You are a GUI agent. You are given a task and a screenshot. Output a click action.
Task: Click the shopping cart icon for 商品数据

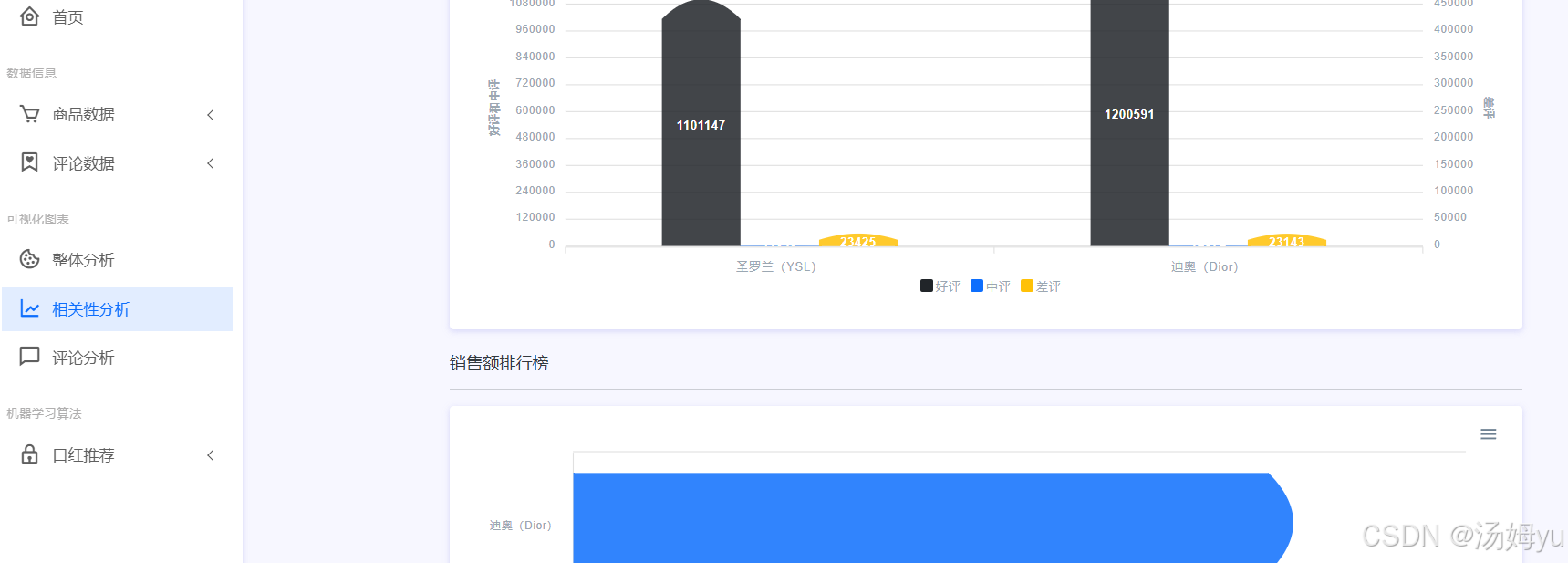[29, 114]
